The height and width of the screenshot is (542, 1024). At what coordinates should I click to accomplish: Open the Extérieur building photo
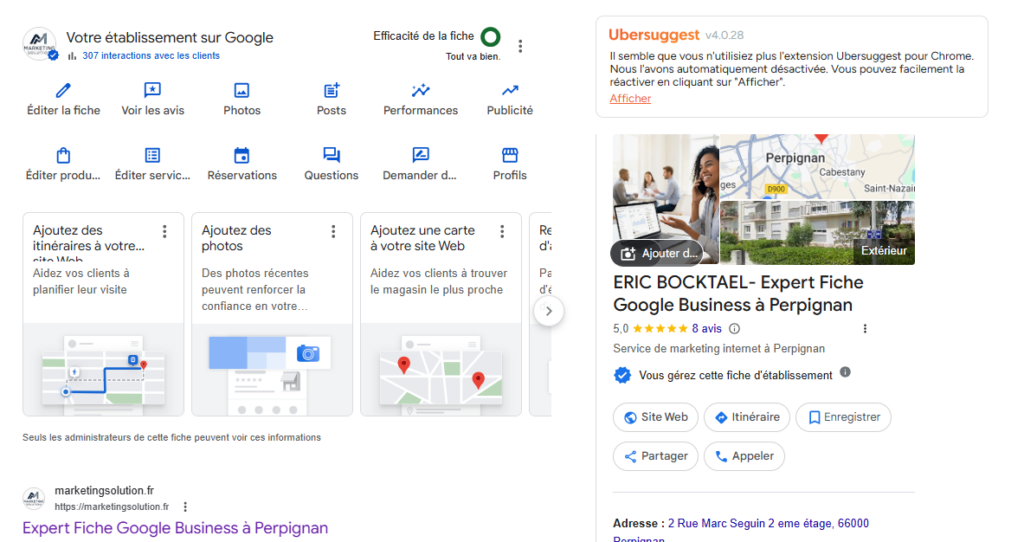click(818, 233)
